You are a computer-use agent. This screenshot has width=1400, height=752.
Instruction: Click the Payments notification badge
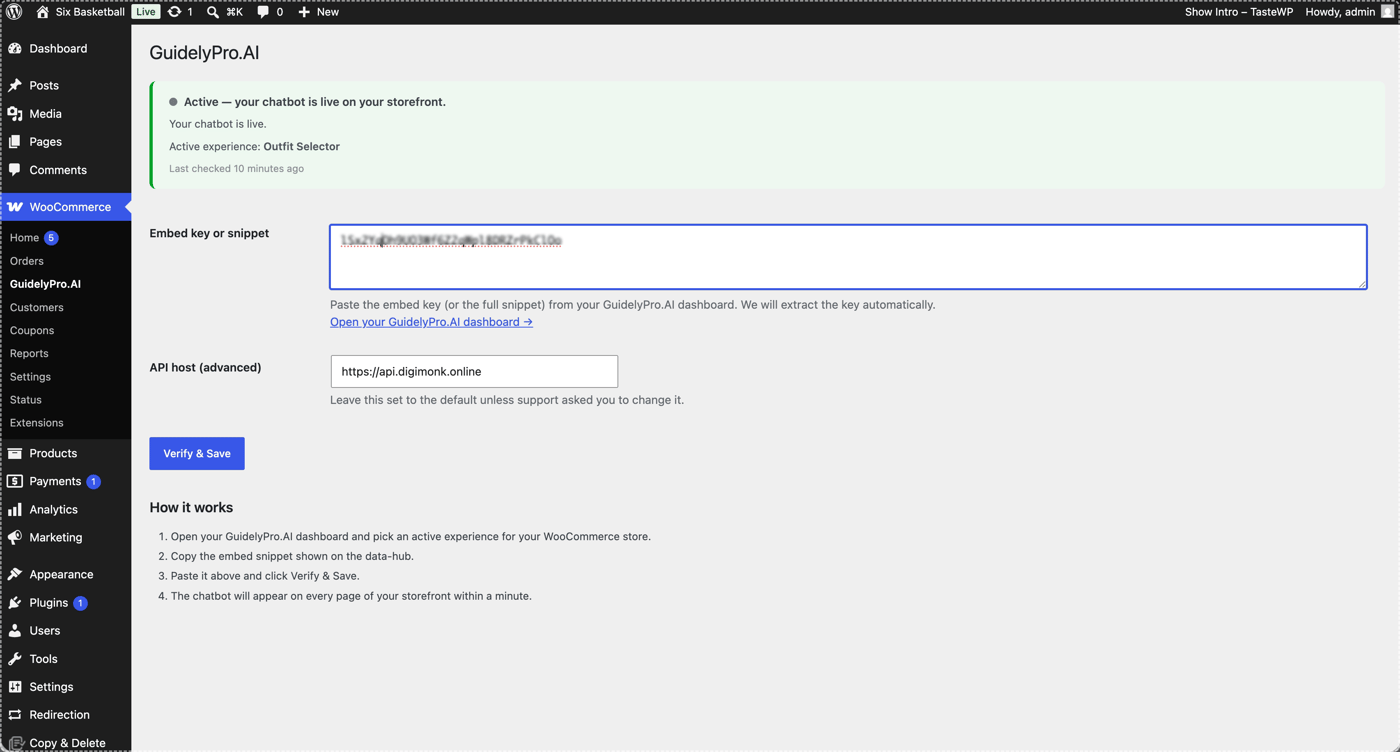point(93,481)
